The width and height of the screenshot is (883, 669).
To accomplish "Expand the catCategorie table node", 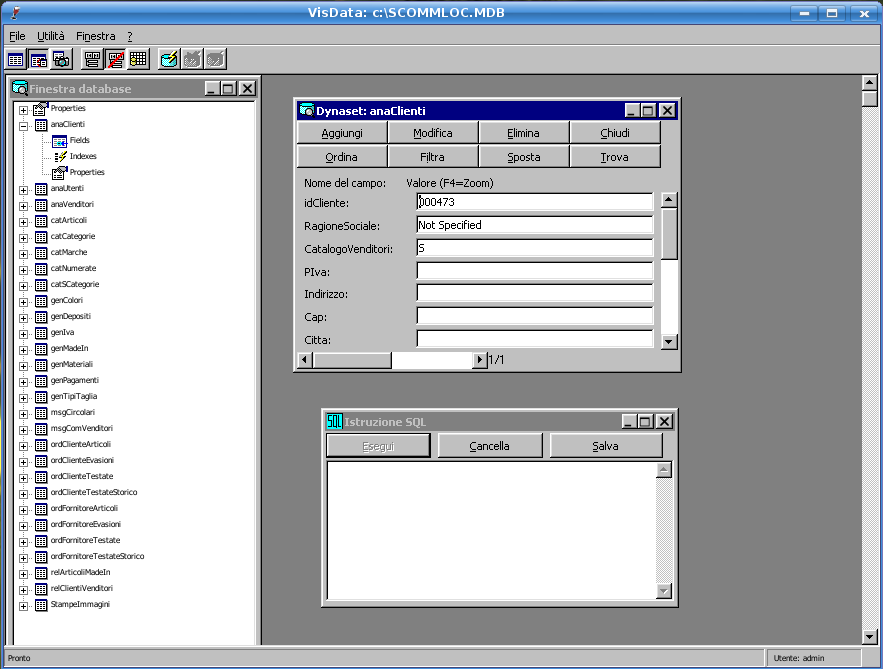I will click(x=23, y=238).
